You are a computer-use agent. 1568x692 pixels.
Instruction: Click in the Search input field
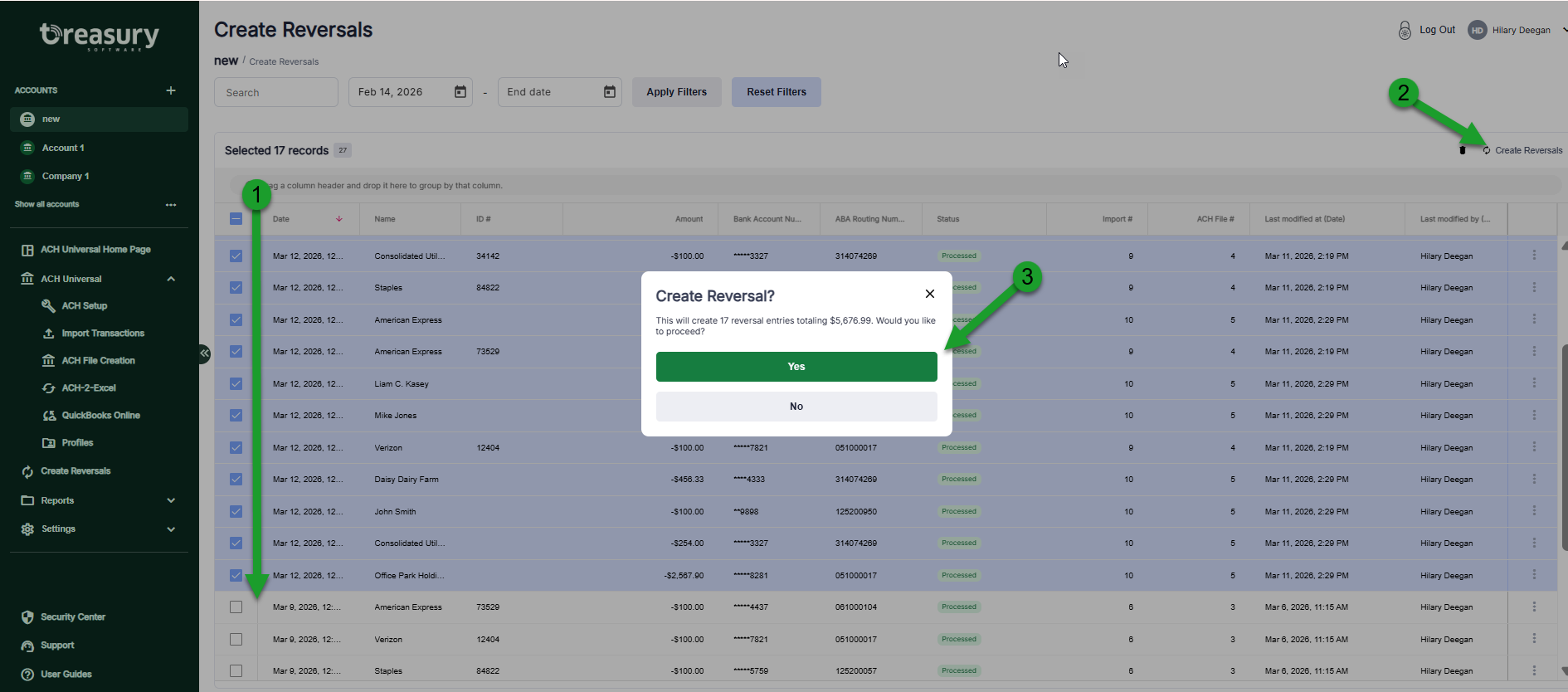276,92
